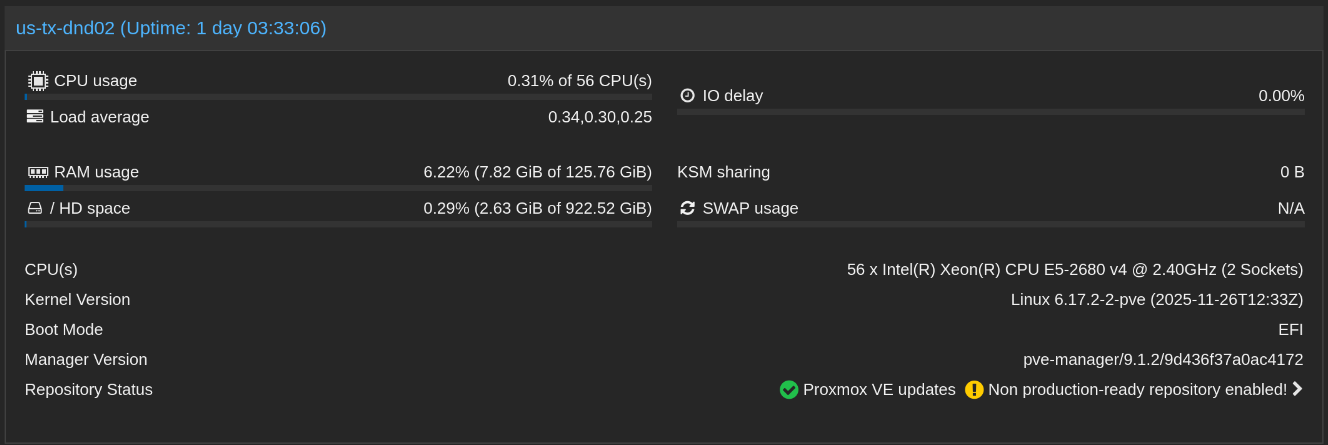Click the CPU usage progress bar
1328x445 pixels.
point(338,97)
